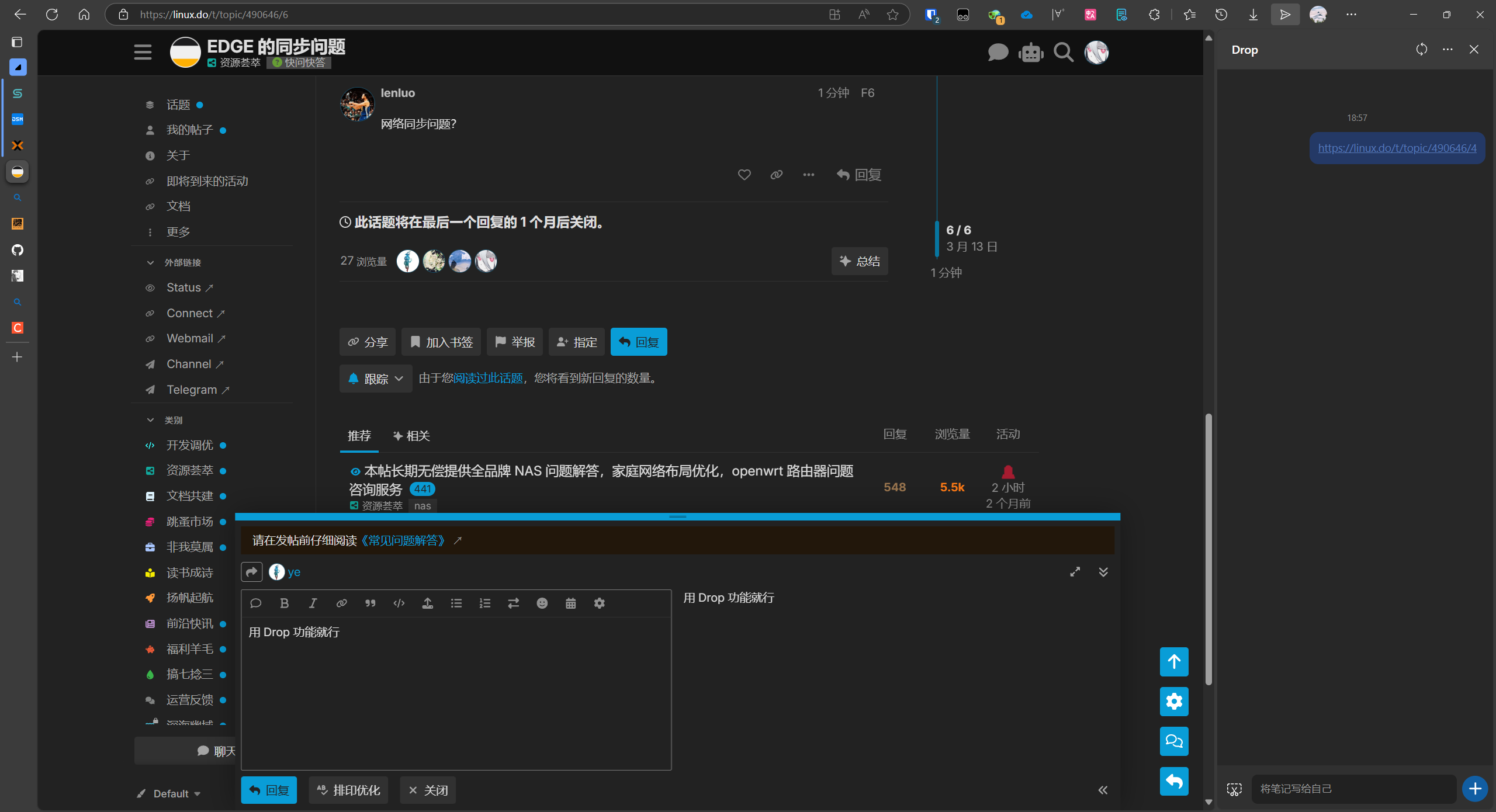Click in the reply text editor area

[456, 693]
